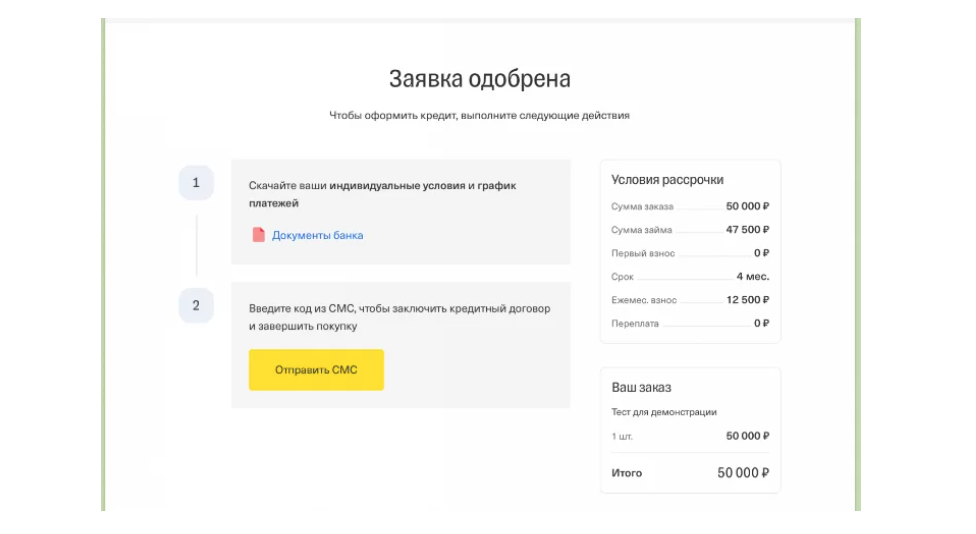Click the Заявка одобрена heading

(480, 79)
